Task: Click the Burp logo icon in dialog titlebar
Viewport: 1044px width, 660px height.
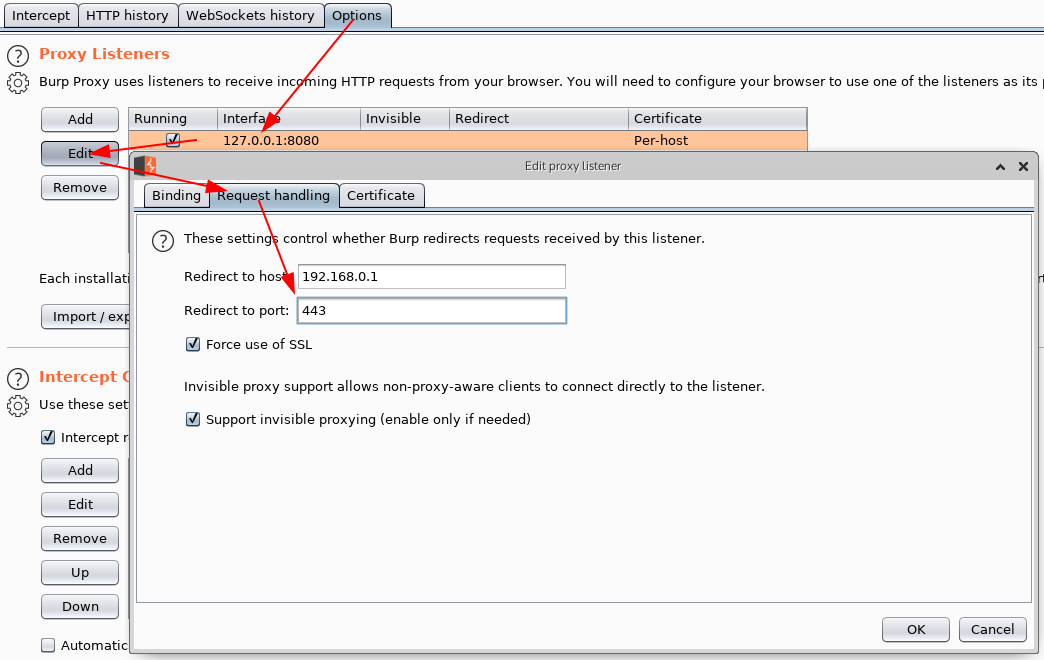Action: point(146,166)
